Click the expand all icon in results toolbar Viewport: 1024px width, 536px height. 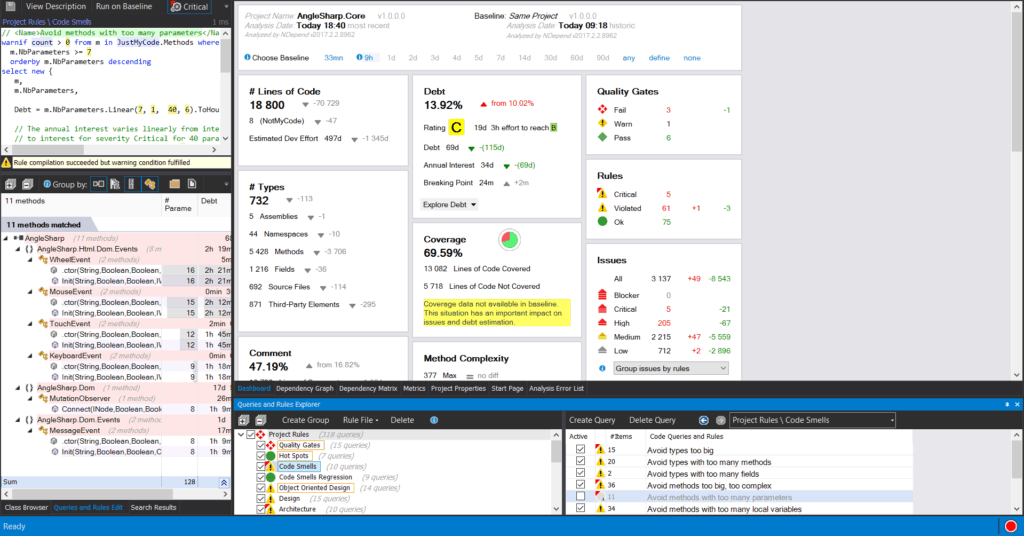(x=10, y=184)
